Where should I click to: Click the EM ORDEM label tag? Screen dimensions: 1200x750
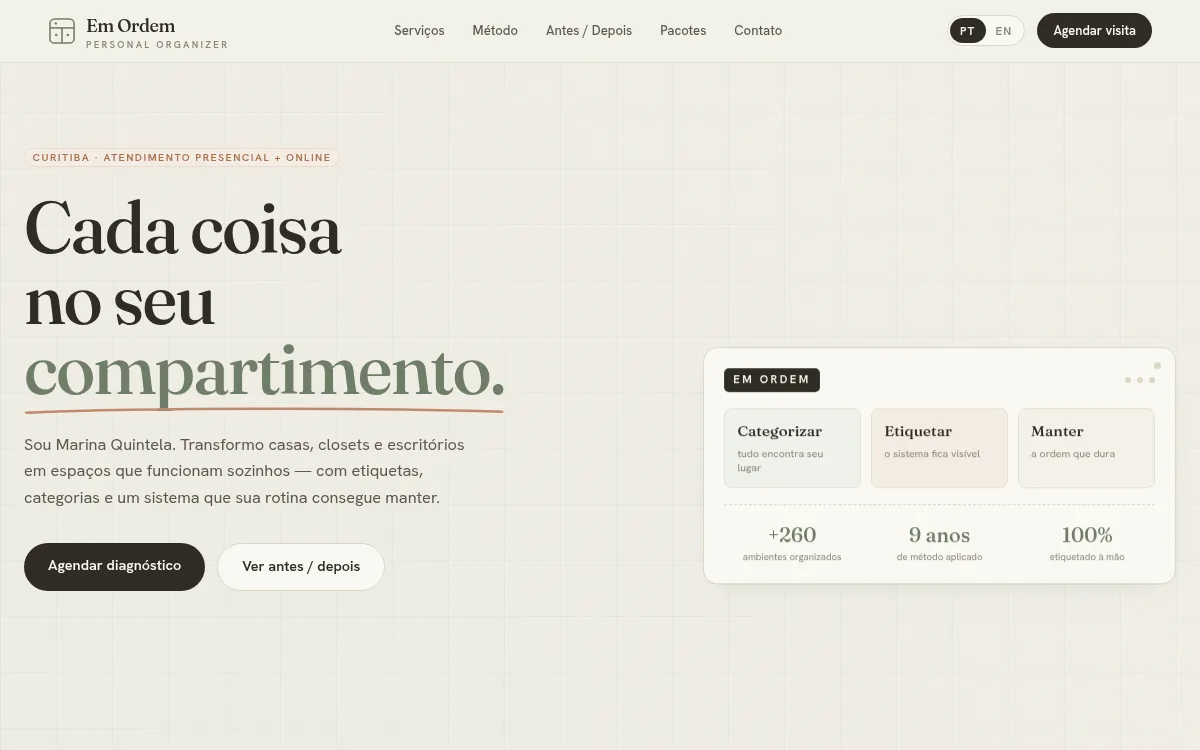point(771,380)
